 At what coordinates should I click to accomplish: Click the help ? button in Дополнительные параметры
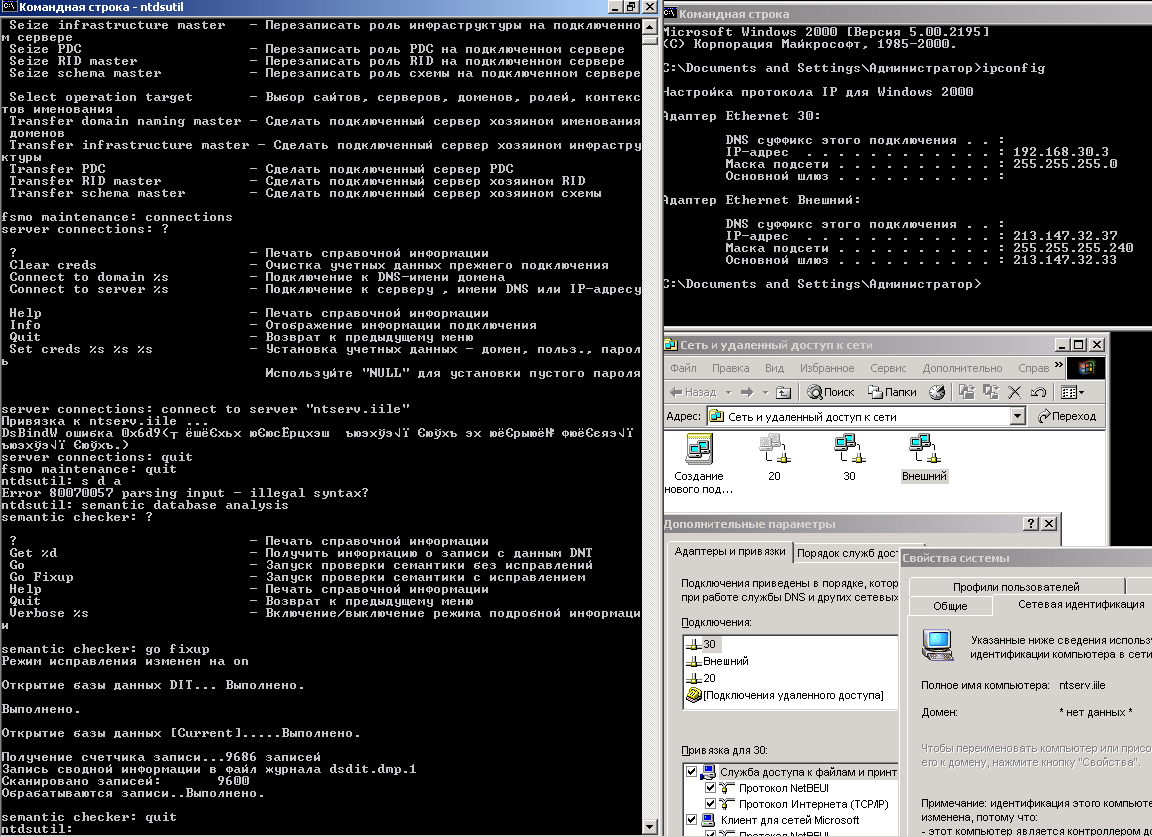coord(1031,523)
